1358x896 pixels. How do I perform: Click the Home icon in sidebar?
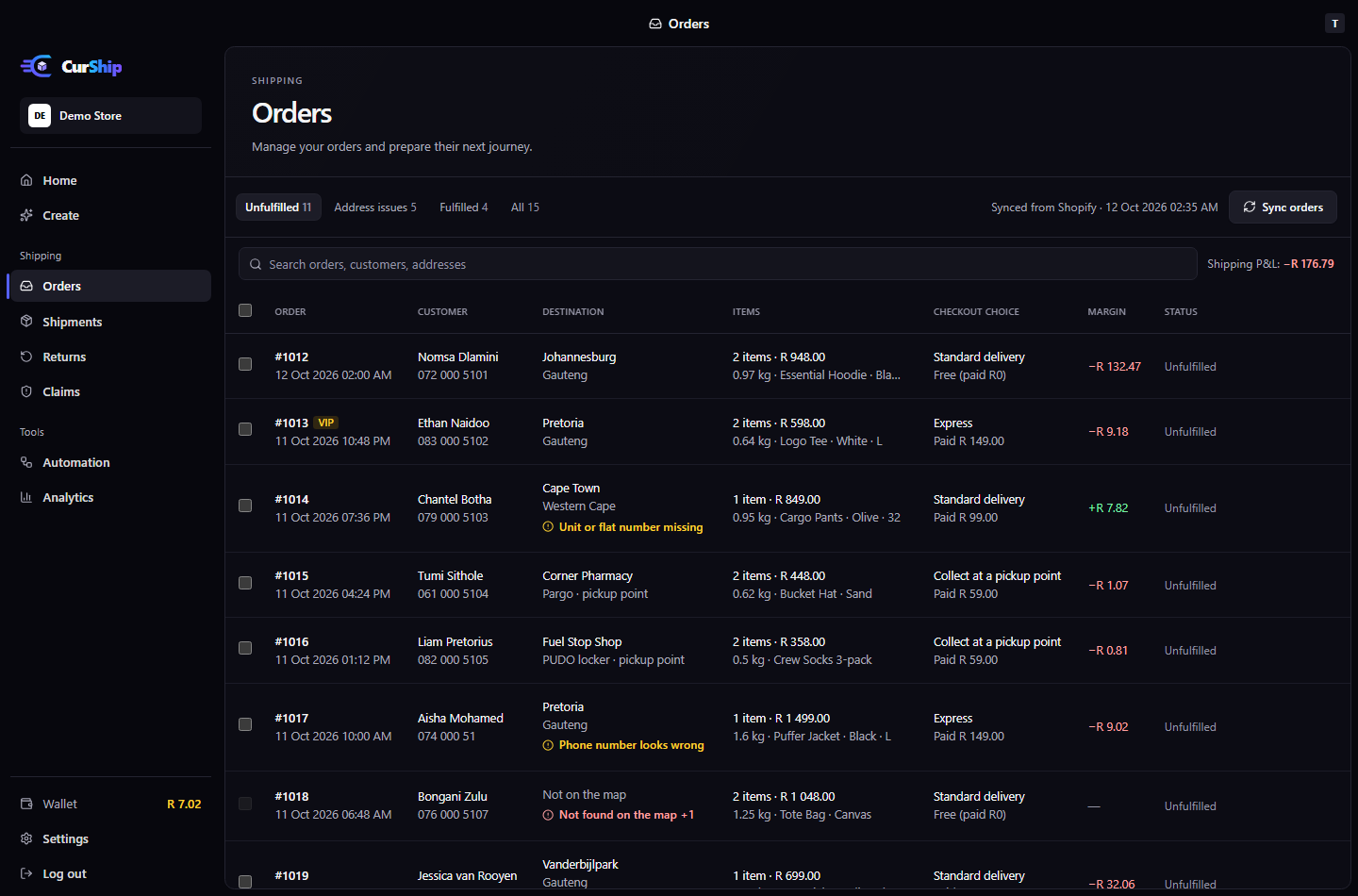[26, 180]
